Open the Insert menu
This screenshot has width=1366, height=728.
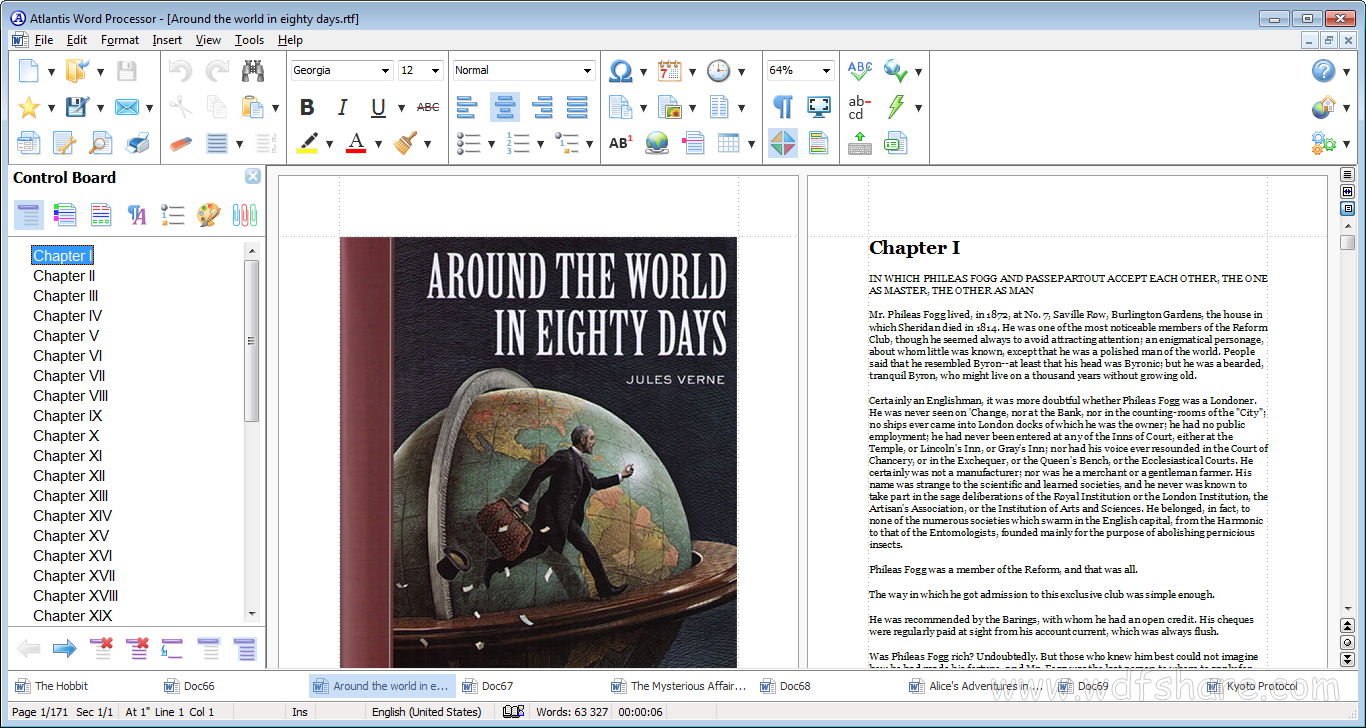coord(167,40)
